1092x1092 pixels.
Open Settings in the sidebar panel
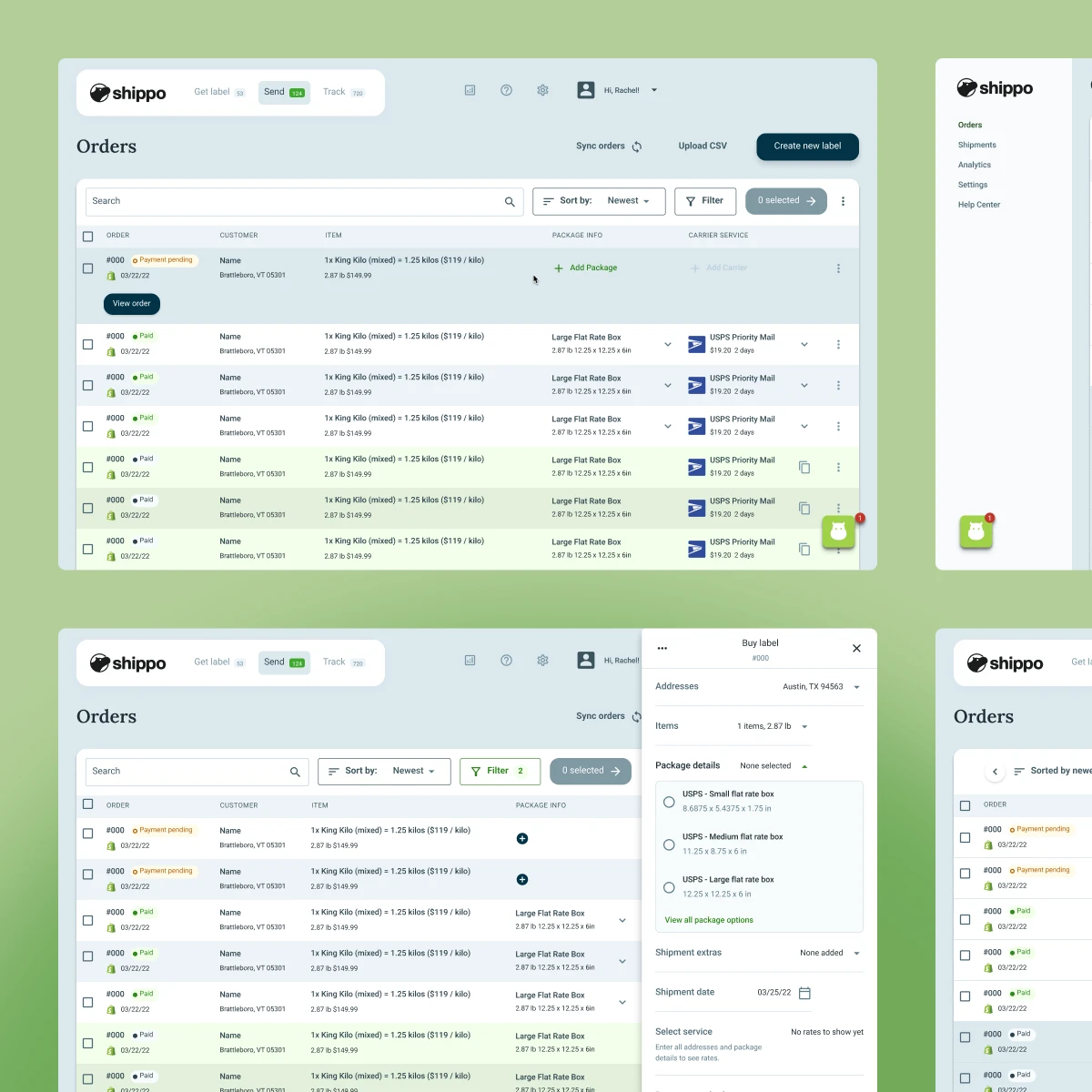[972, 185]
